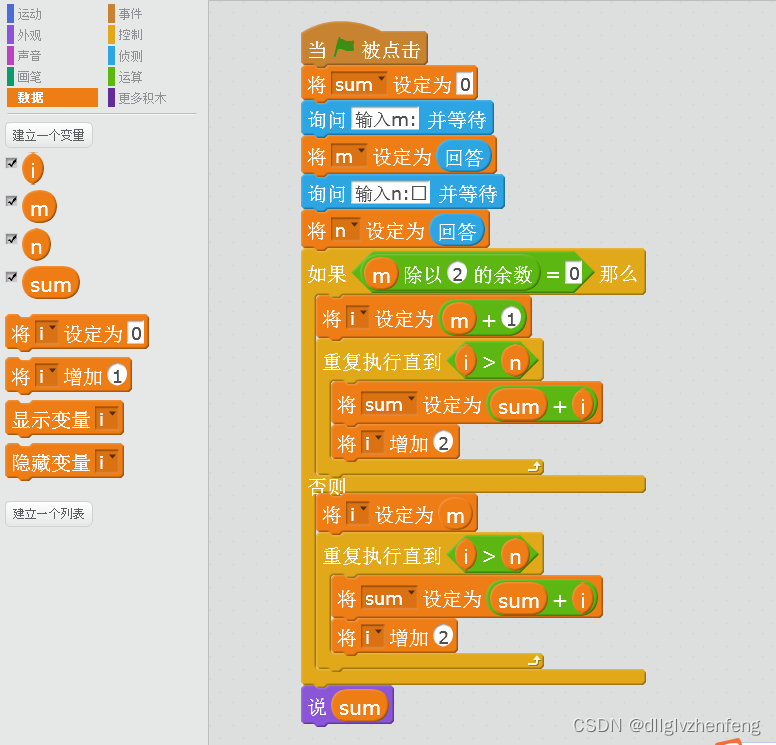
Task: Click the 2 value in first 将 i 增加 block
Action: [443, 443]
